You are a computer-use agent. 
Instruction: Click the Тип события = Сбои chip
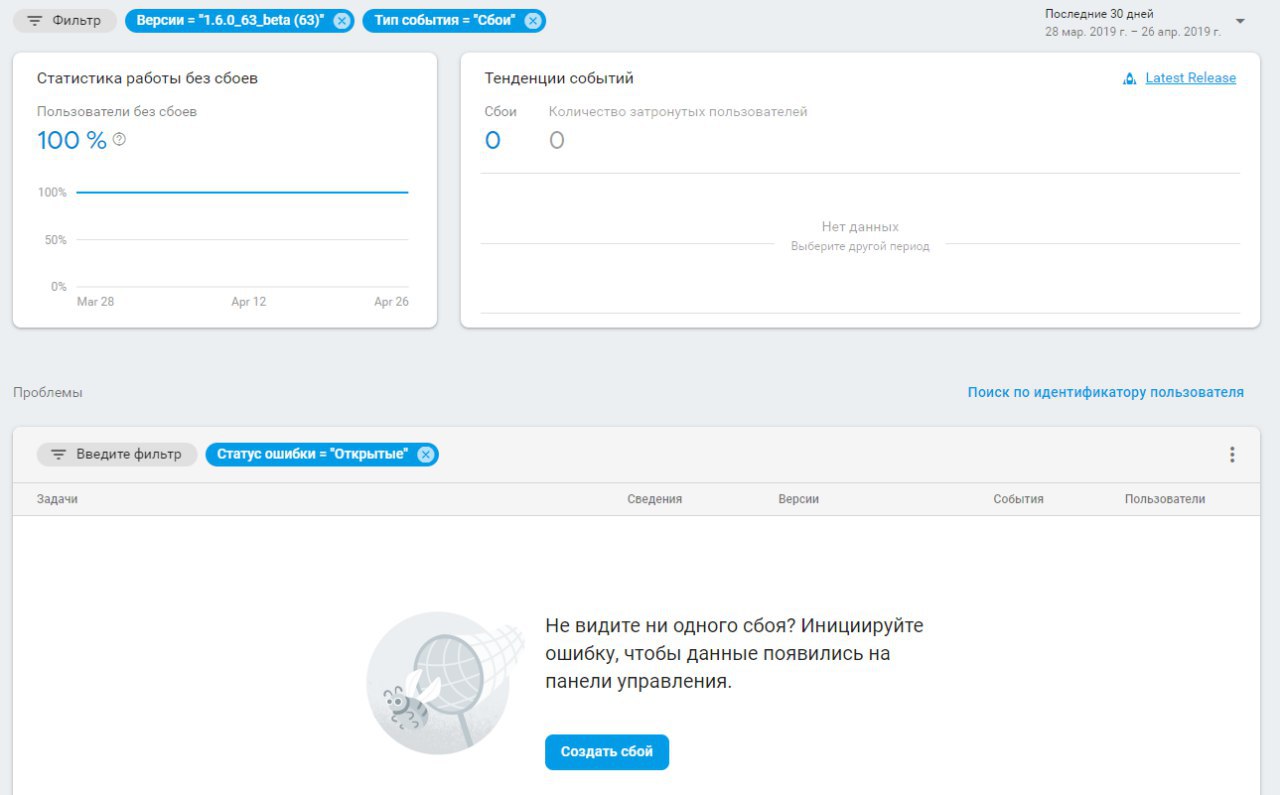click(454, 21)
